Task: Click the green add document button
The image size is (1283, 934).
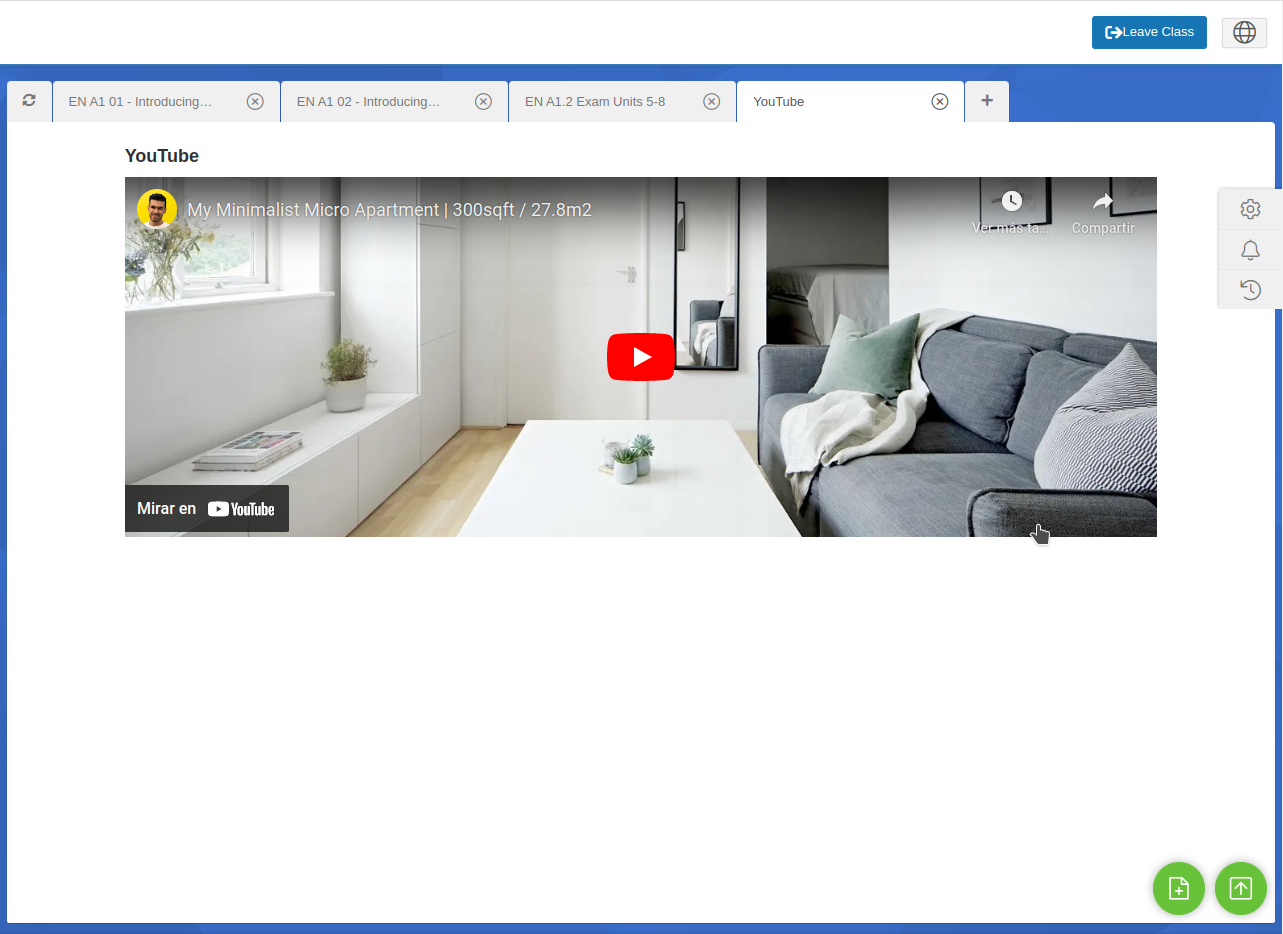Action: [x=1179, y=888]
